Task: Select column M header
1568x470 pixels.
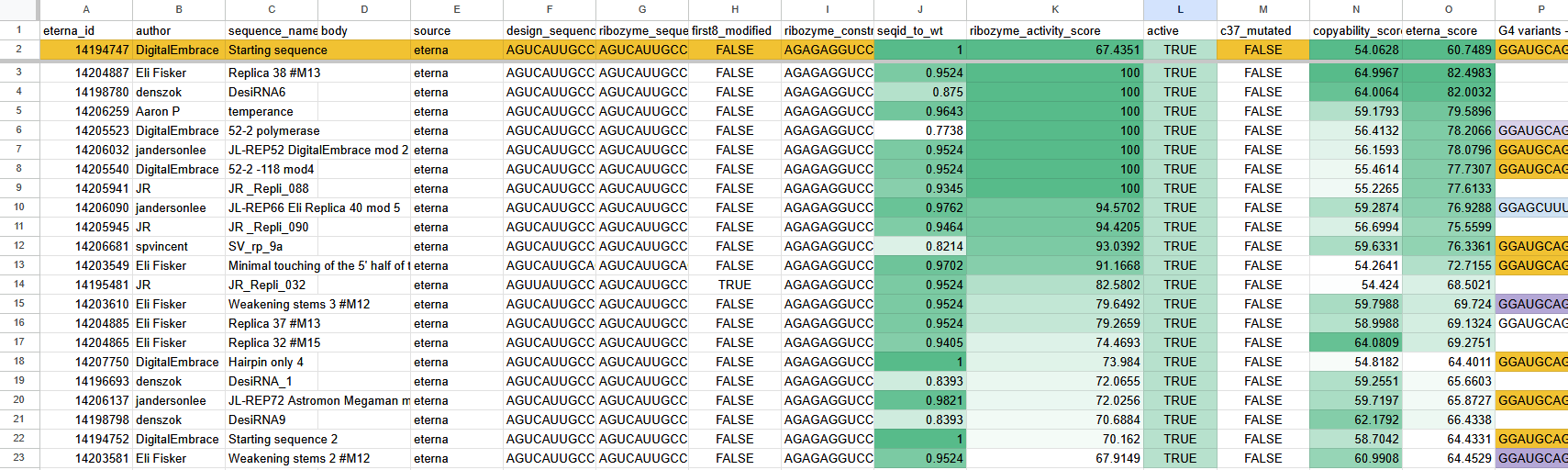Action: pos(1263,9)
